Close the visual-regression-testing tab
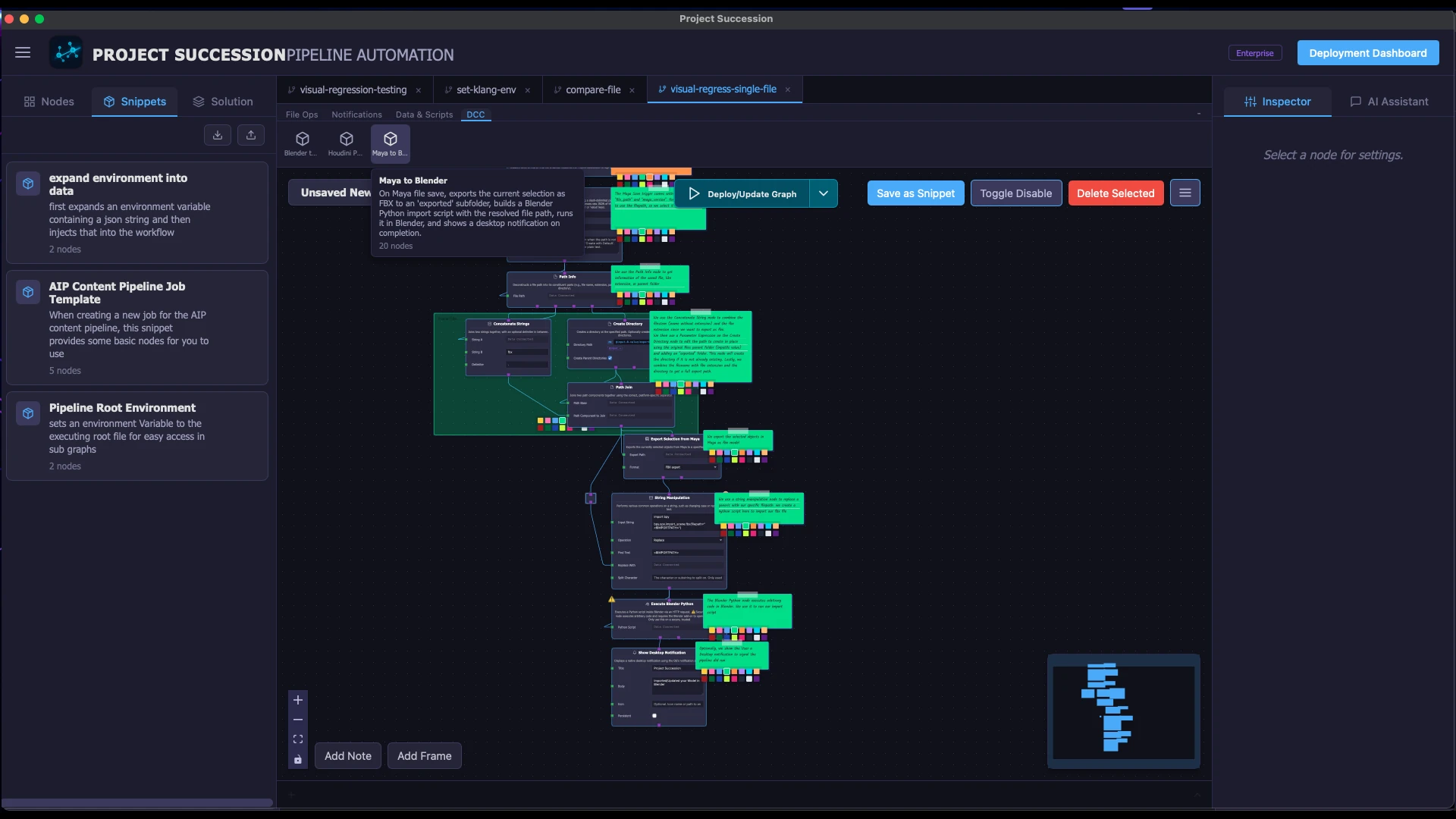Screen dimensions: 1456x819 coord(418,90)
